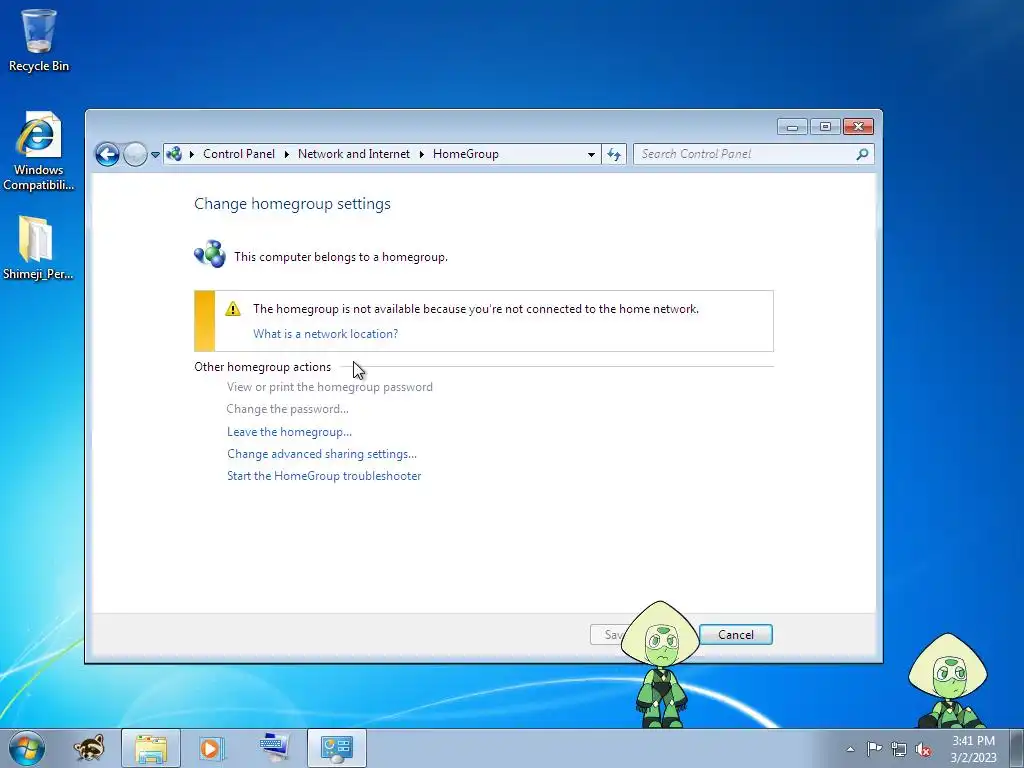Click 'This computer belongs to a homegroup.' text
The image size is (1024, 768).
pyautogui.click(x=341, y=257)
